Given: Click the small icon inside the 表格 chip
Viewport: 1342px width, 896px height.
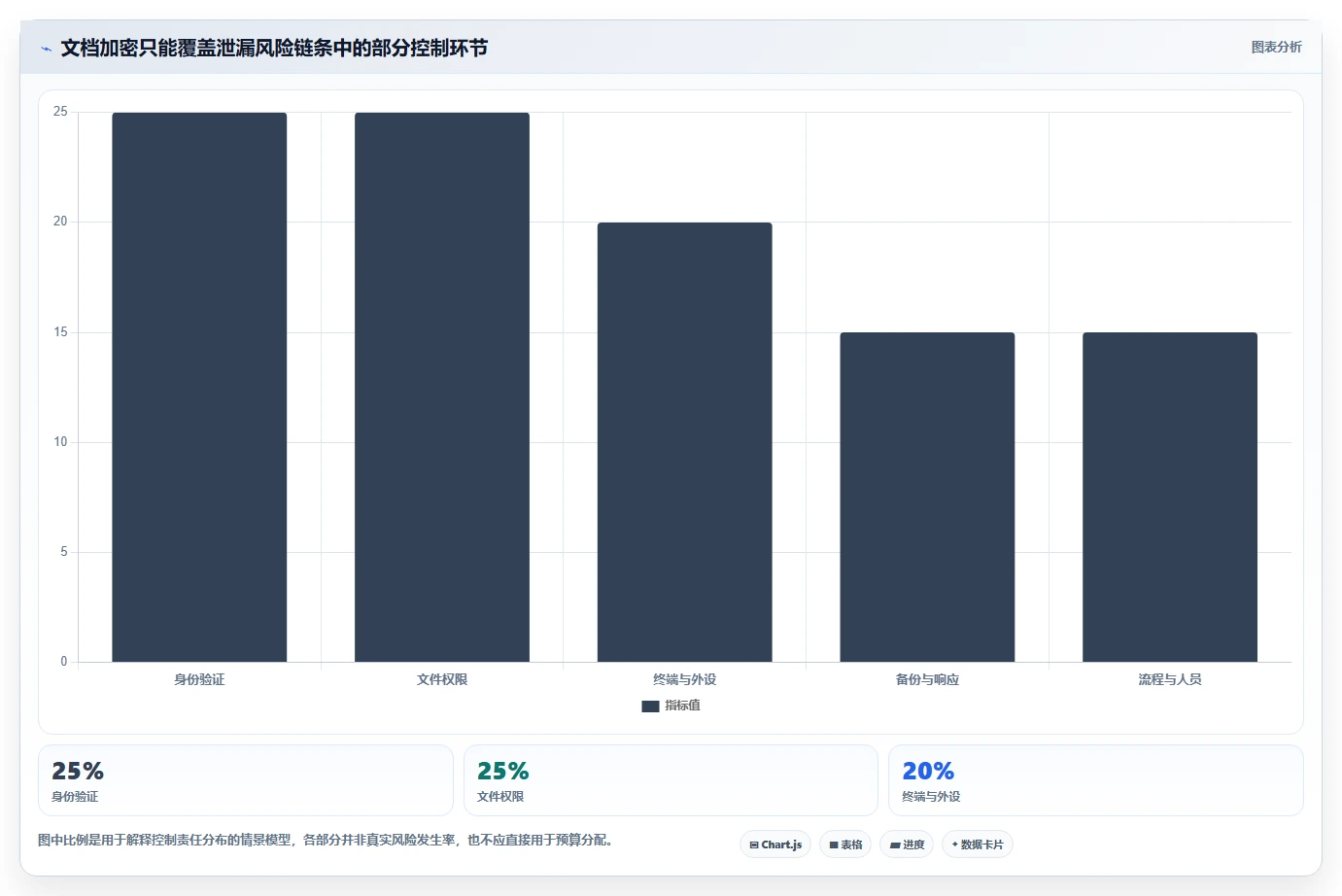Looking at the screenshot, I should pos(834,845).
